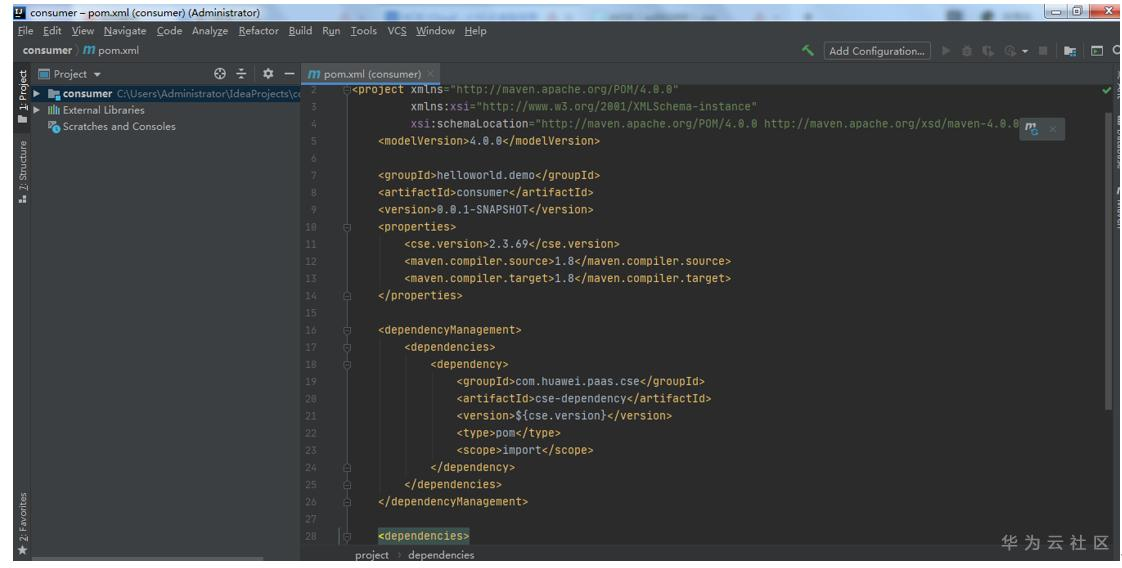This screenshot has height=568, width=1122.
Task: Click the dependencies breadcrumb at editor bottom
Action: point(441,554)
